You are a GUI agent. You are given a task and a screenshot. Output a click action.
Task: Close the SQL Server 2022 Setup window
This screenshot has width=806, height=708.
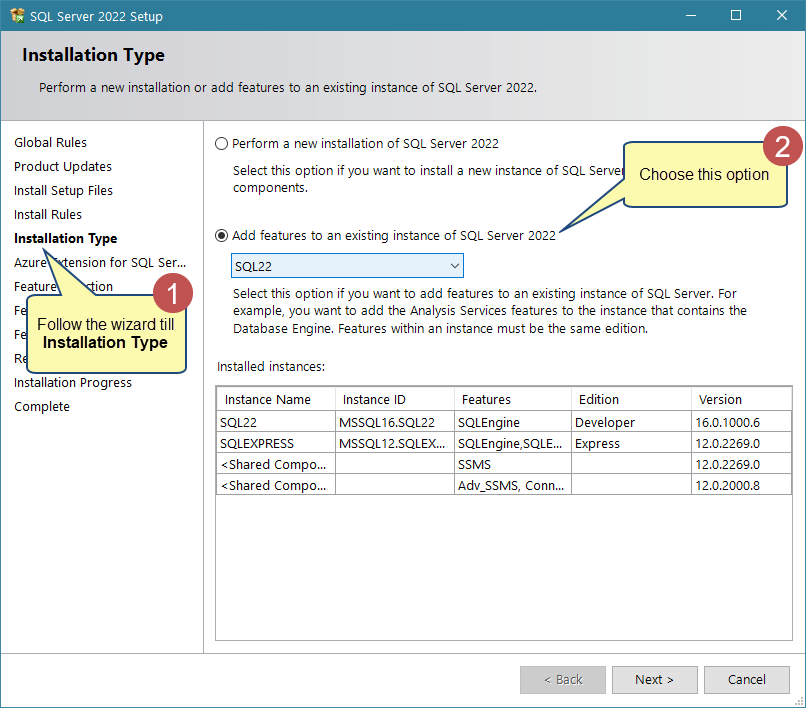pos(782,15)
